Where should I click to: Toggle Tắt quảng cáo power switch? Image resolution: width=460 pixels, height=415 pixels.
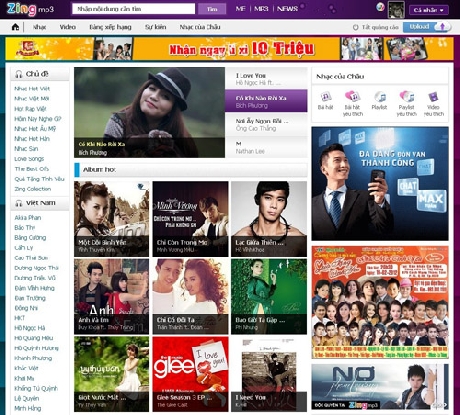tap(355, 27)
